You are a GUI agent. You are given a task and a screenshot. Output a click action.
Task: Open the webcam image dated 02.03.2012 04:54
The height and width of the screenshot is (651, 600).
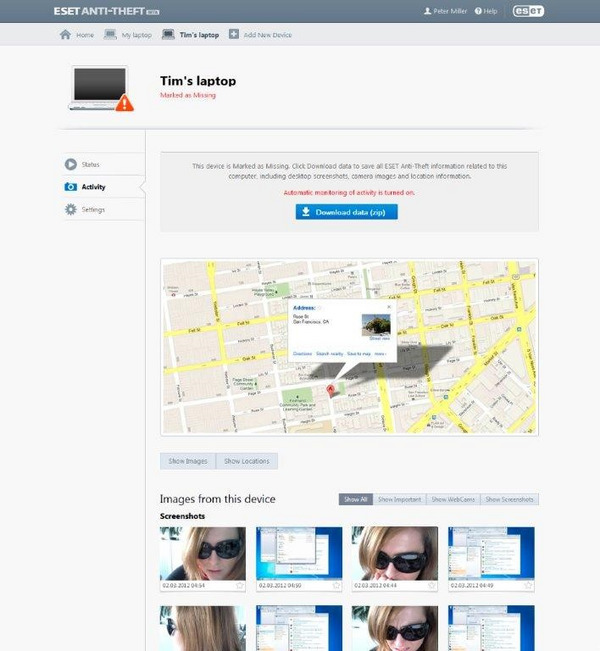[x=203, y=553]
